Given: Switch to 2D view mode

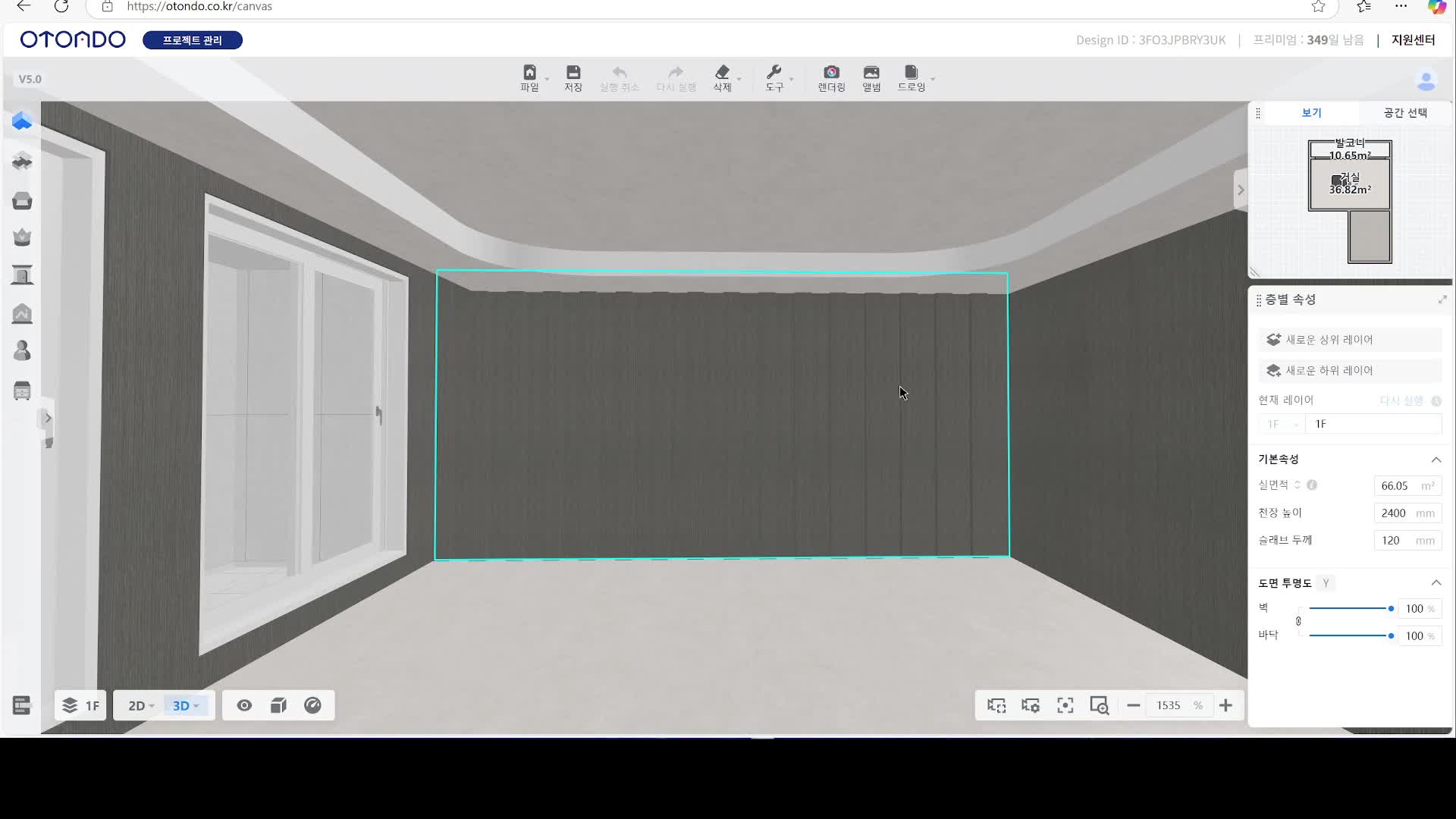Looking at the screenshot, I should pyautogui.click(x=137, y=706).
